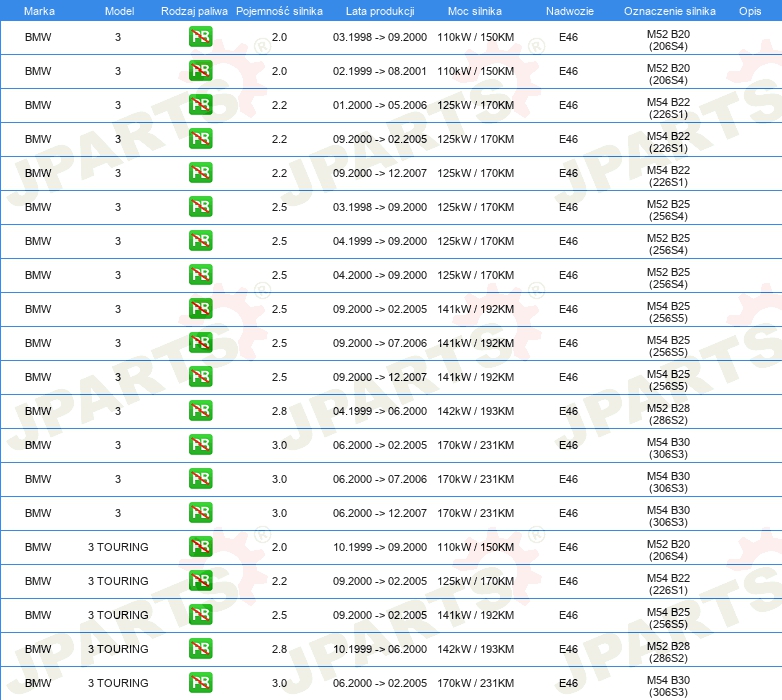The height and width of the screenshot is (700, 782).
Task: Click fuel icon for BMW 3 3.0 06.2000->02.2005 row
Action: (x=200, y=445)
